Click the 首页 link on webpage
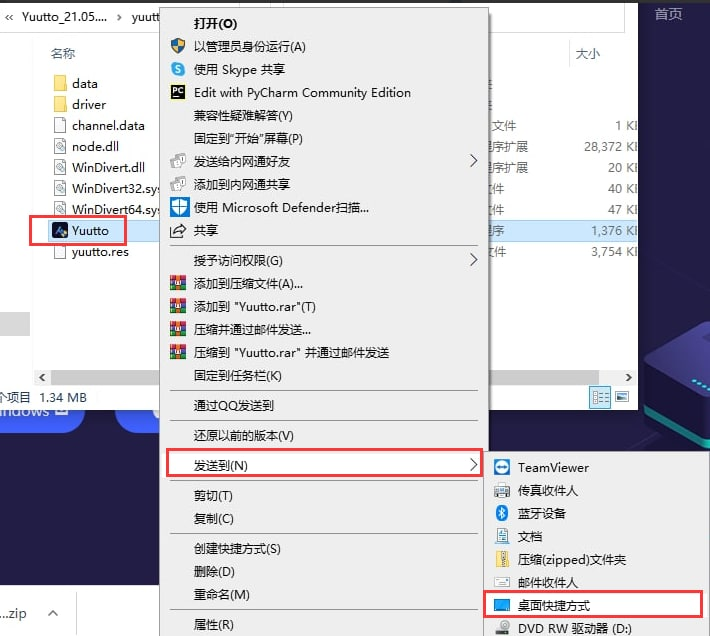The height and width of the screenshot is (636, 710). 668,14
